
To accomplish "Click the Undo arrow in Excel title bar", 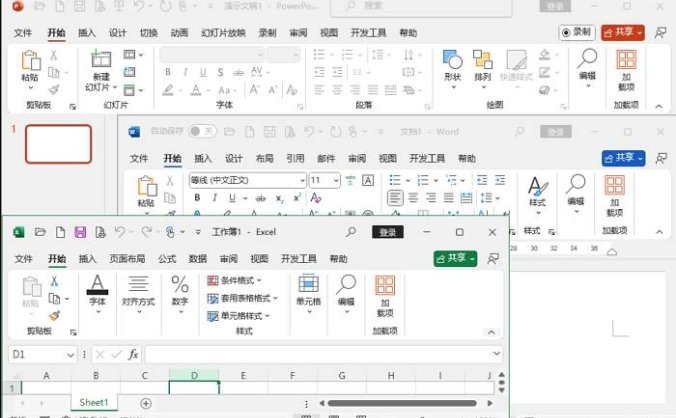I will (120, 232).
